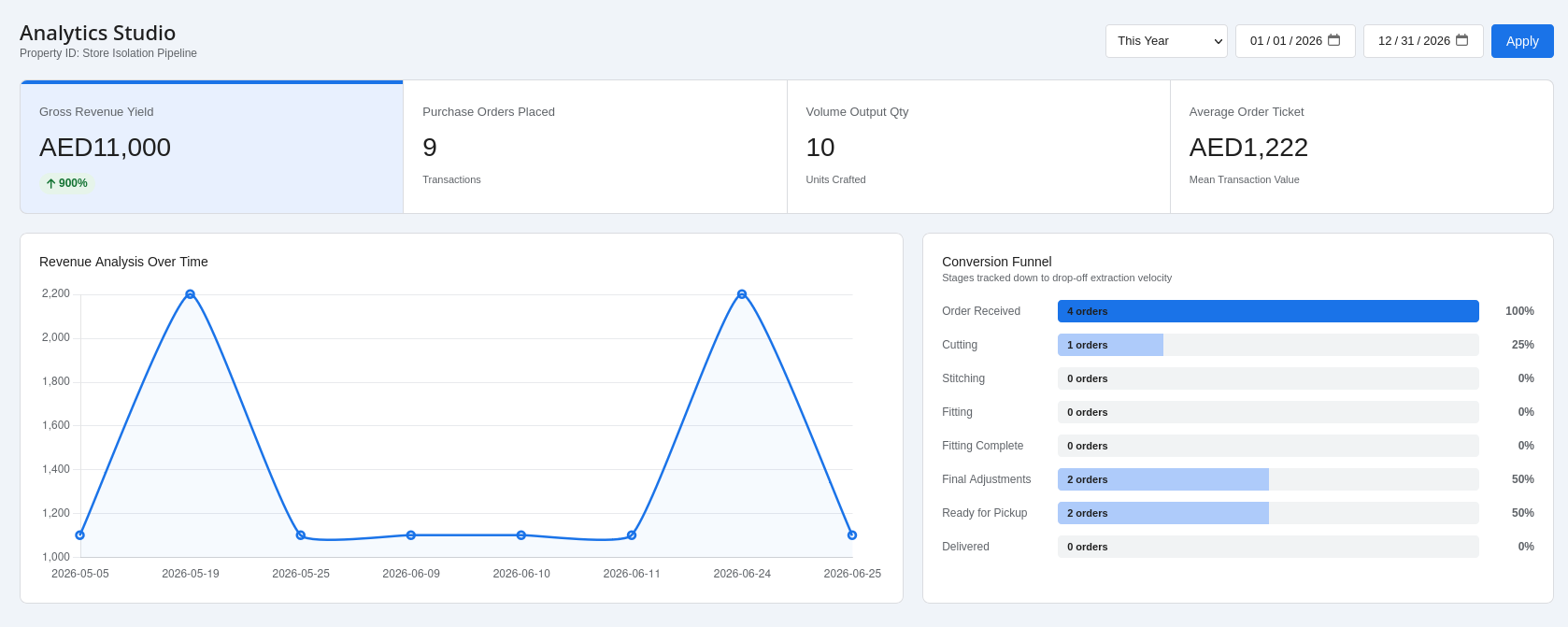Click the Cutting 1 orders bar

click(x=1110, y=345)
